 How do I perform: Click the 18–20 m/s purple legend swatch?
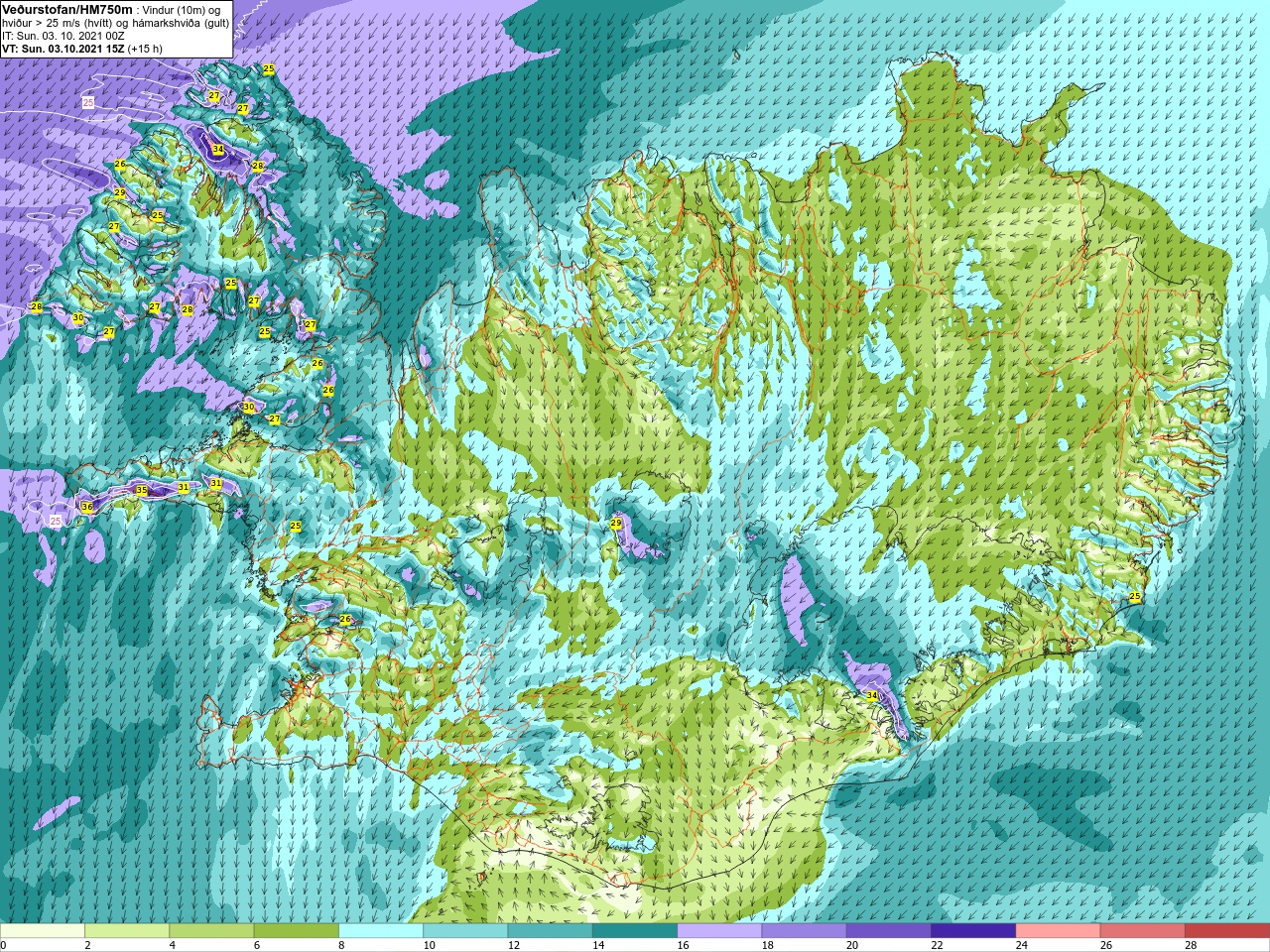pyautogui.click(x=804, y=931)
